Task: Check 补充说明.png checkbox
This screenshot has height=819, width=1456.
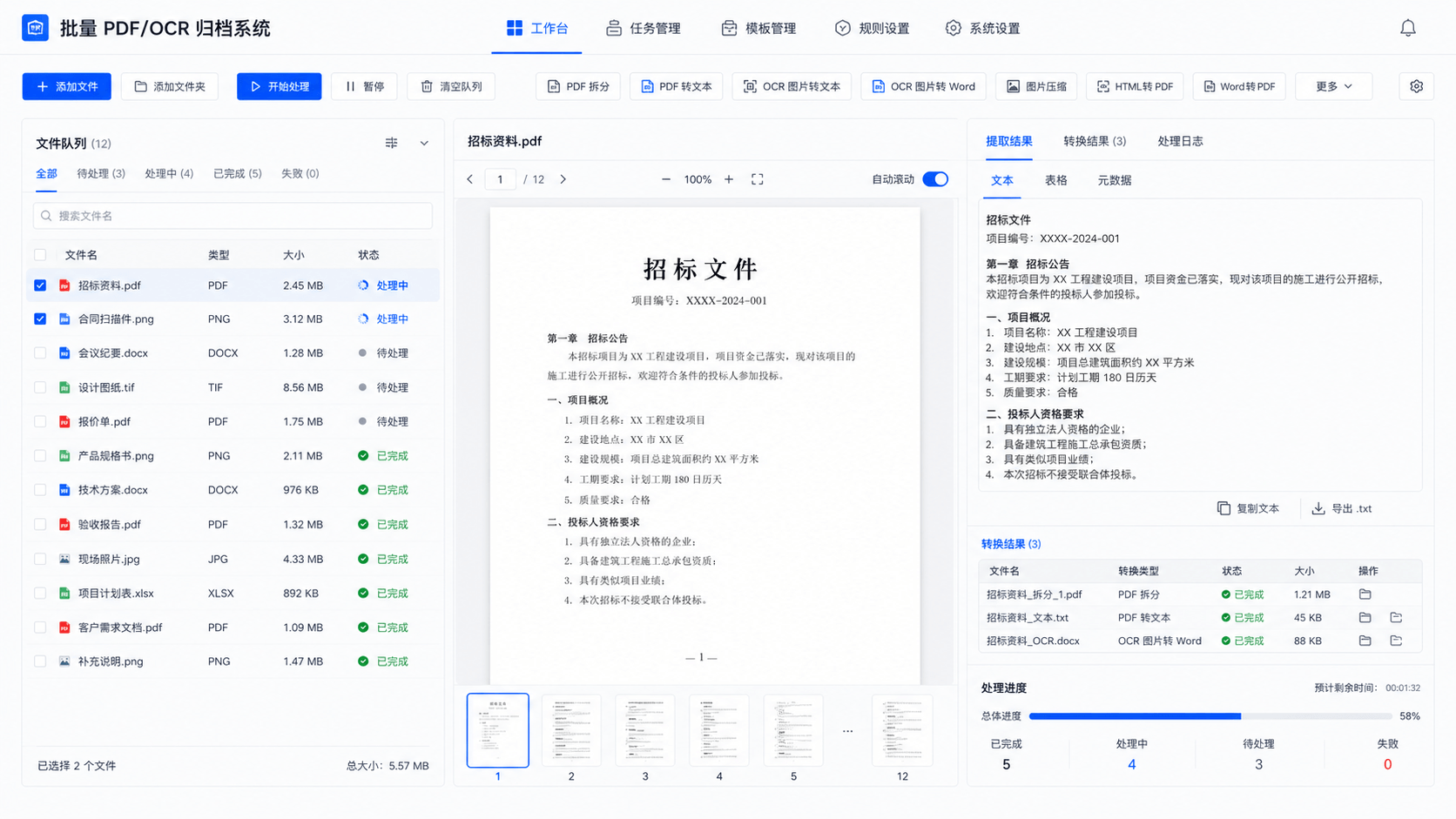Action: tap(40, 661)
